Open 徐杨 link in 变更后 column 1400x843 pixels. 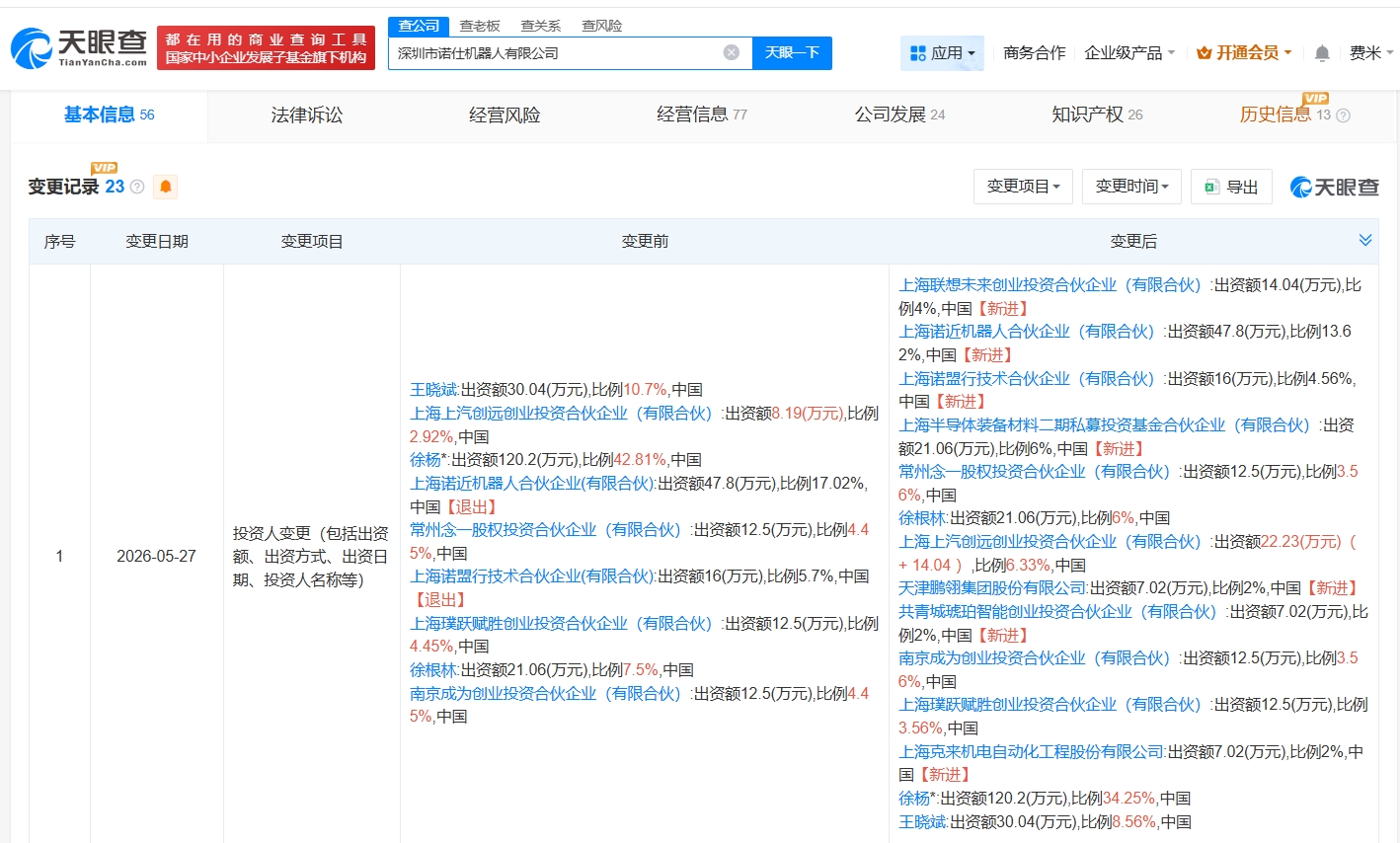click(914, 799)
